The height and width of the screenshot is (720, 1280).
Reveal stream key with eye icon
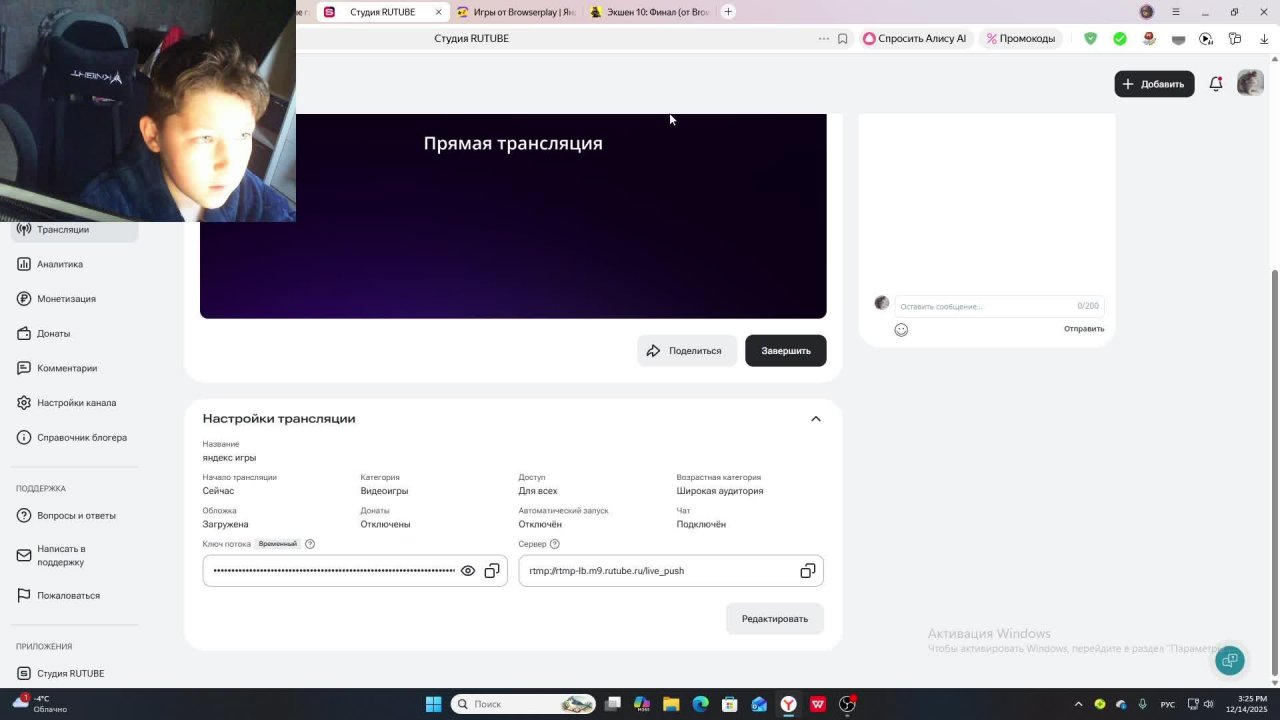(x=468, y=571)
